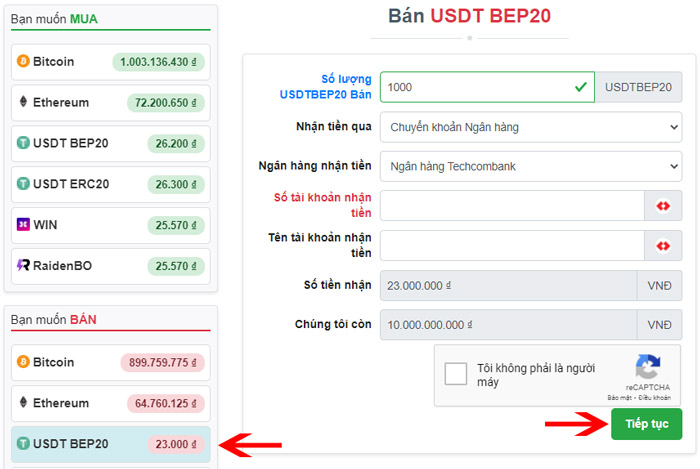
Task: Select WIN 25.570 đ buy row
Action: point(111,225)
